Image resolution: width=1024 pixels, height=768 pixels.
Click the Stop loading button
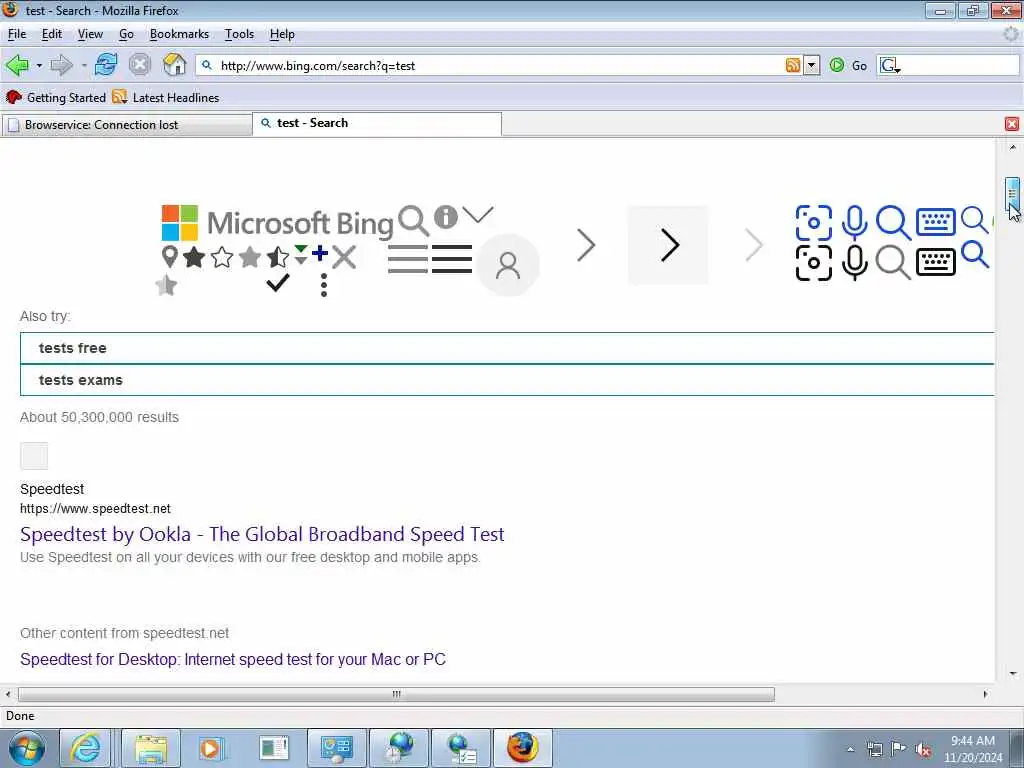139,65
